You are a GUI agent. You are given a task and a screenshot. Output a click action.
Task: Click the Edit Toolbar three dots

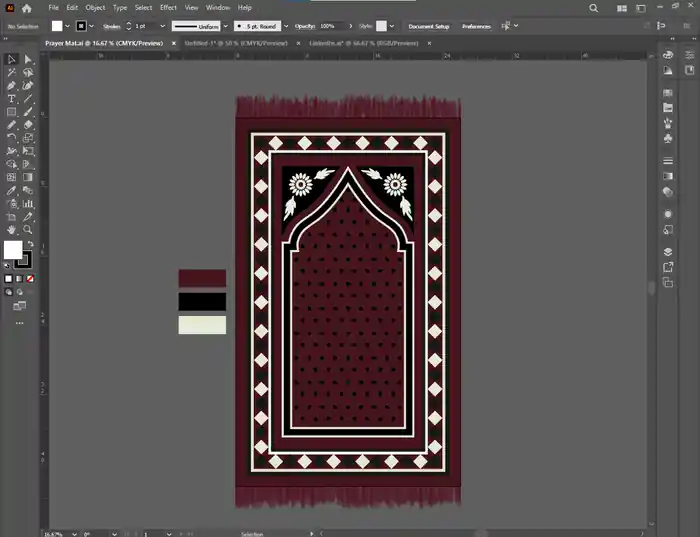pos(20,323)
